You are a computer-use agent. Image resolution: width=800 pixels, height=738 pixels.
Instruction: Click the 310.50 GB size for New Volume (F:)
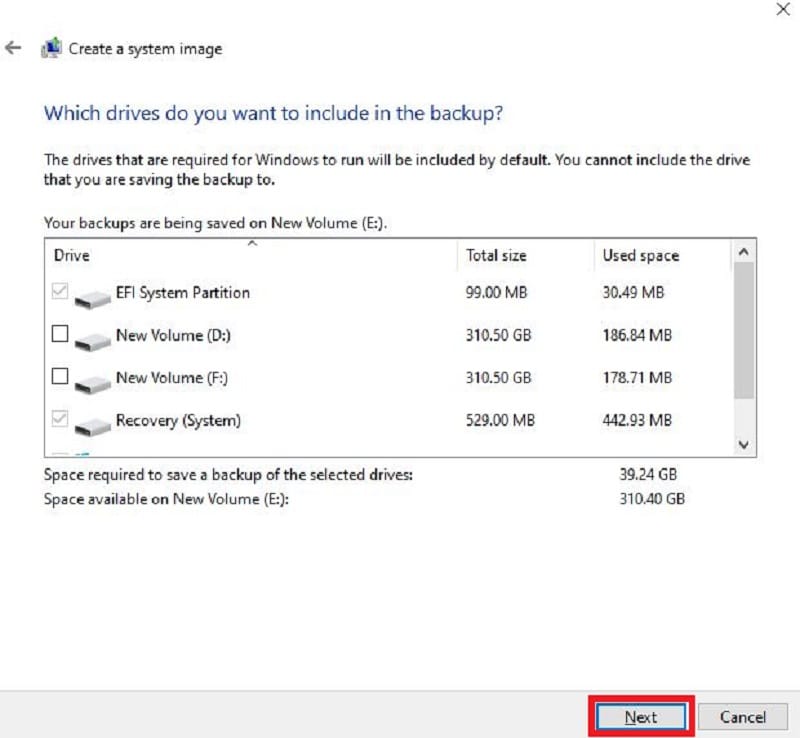click(498, 378)
